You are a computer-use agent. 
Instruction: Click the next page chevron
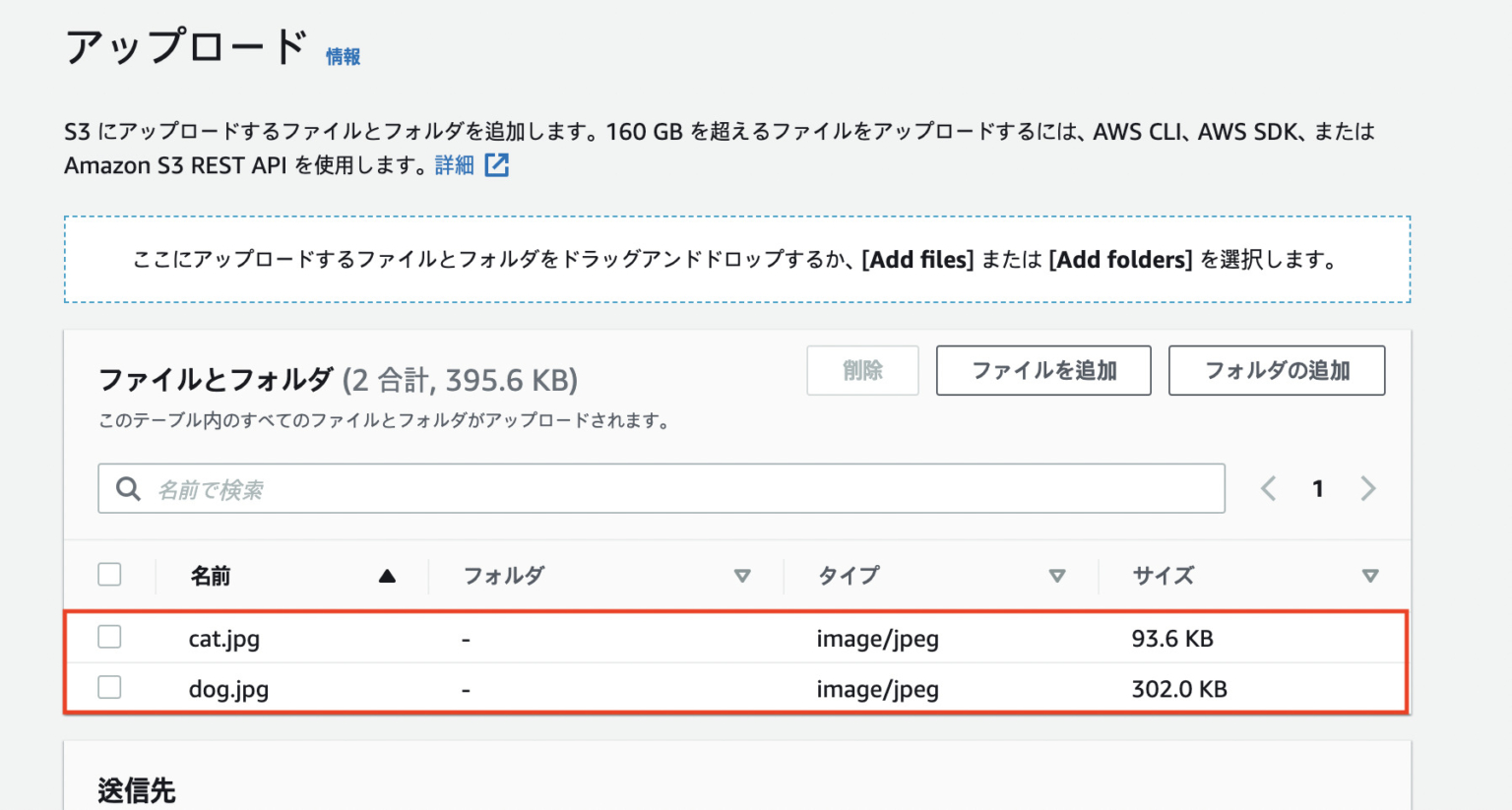[1368, 488]
